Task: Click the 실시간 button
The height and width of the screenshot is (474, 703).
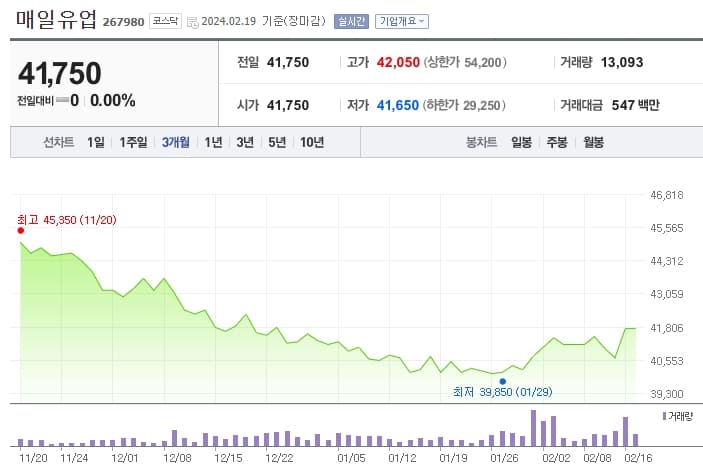Action: click(351, 21)
